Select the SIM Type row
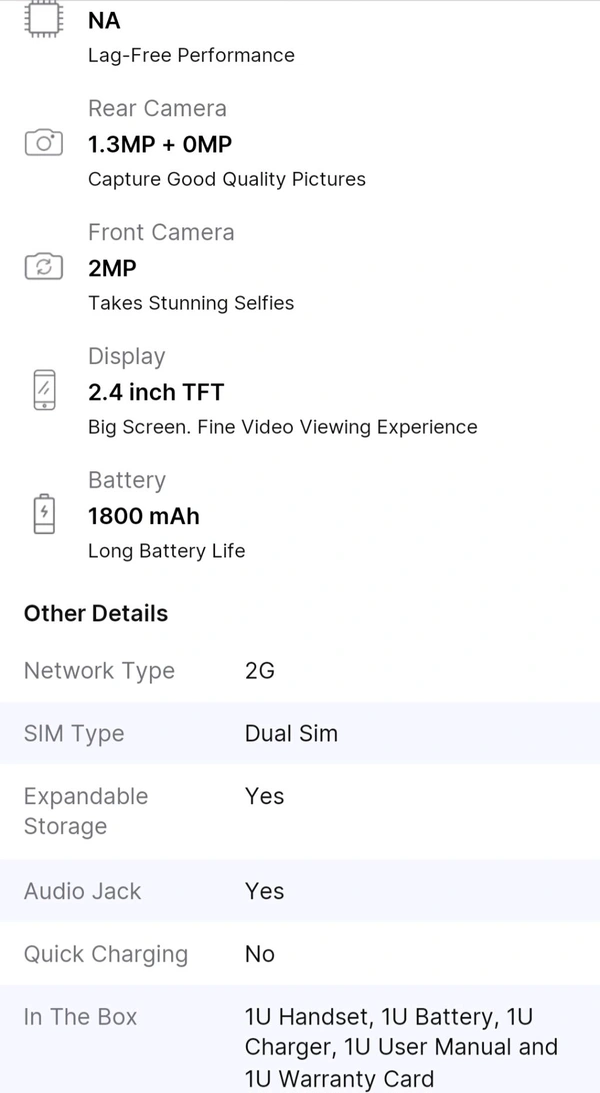The image size is (600, 1093). point(300,733)
